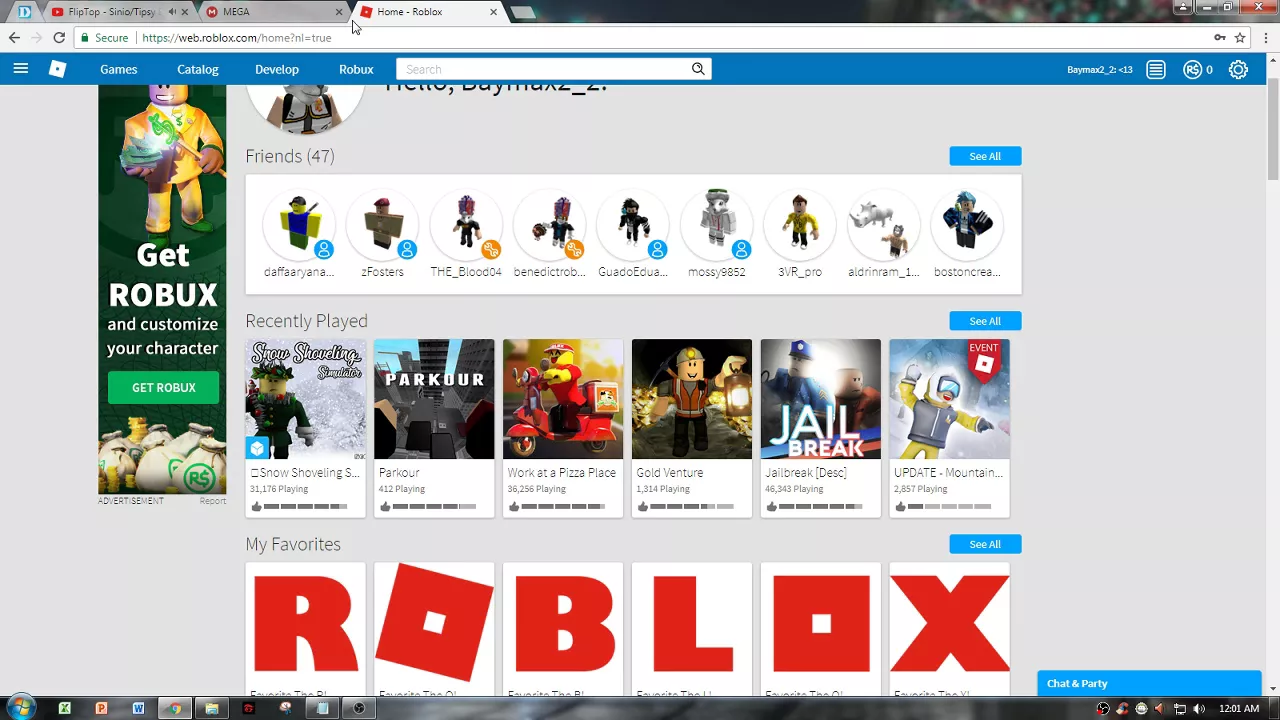The image size is (1280, 720).
Task: Open the favorite game with X logo
Action: (x=949, y=623)
